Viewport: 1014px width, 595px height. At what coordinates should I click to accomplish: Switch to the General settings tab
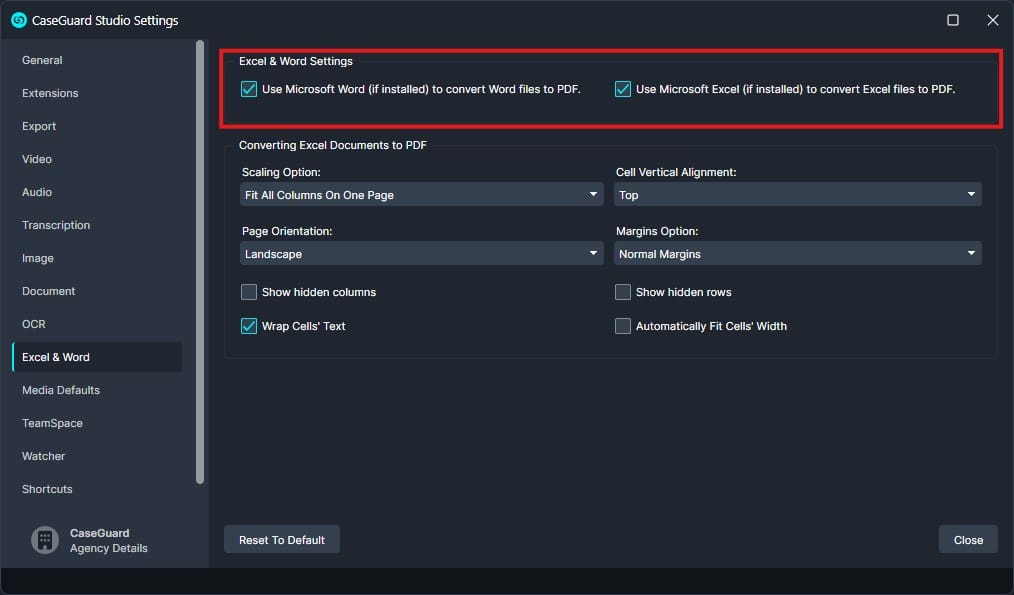pyautogui.click(x=42, y=60)
